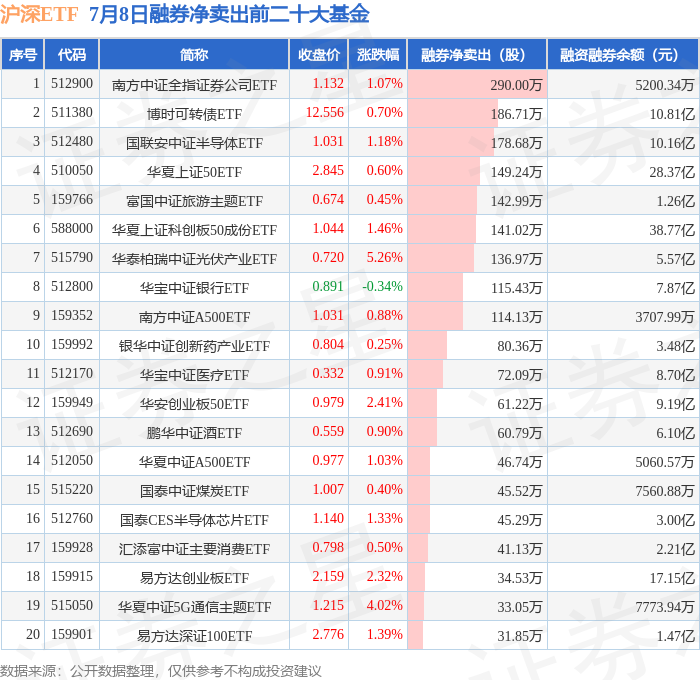Select 国联安中证半导体ETF row name

tap(194, 143)
